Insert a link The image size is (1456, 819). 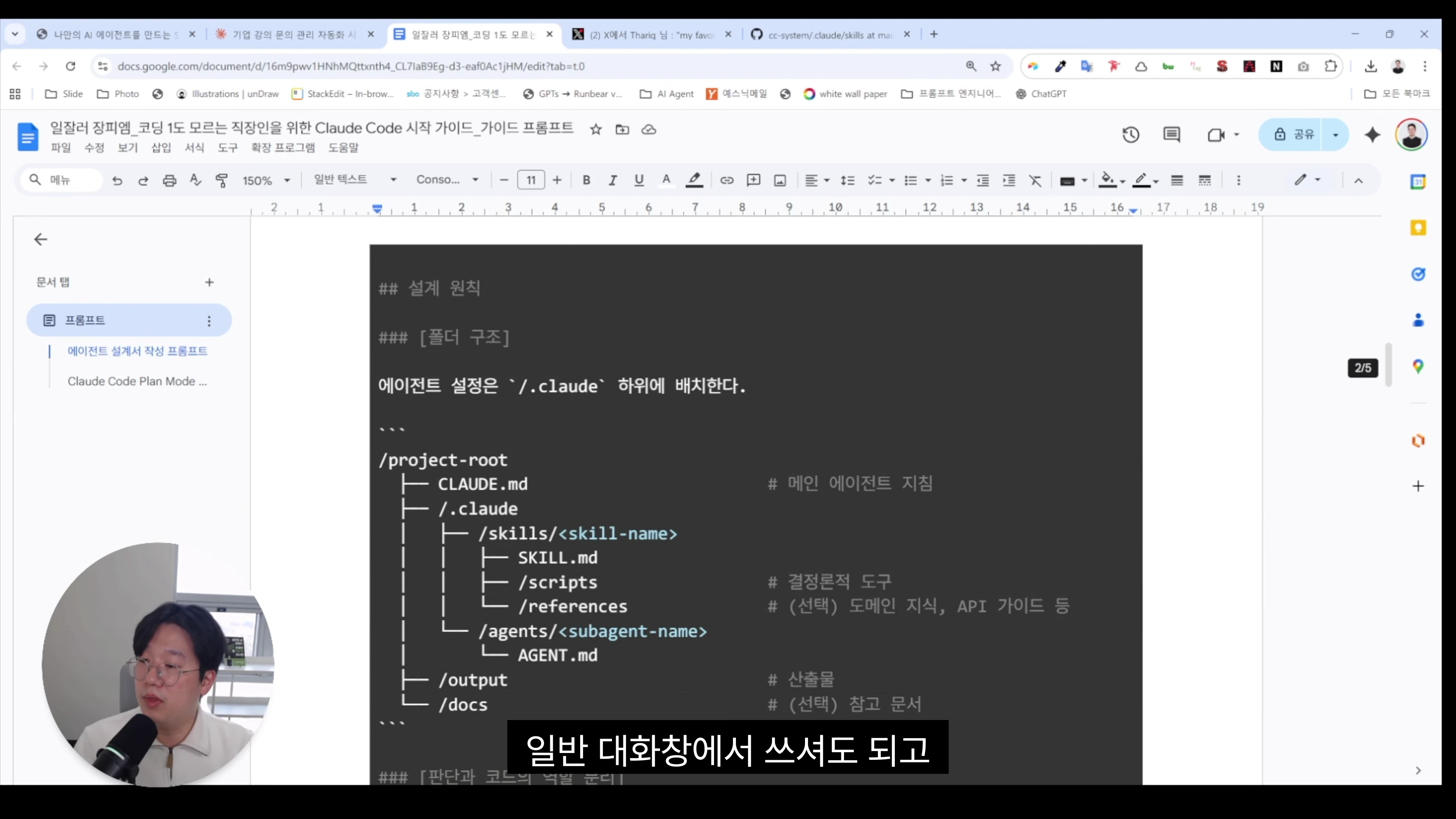pos(726,180)
